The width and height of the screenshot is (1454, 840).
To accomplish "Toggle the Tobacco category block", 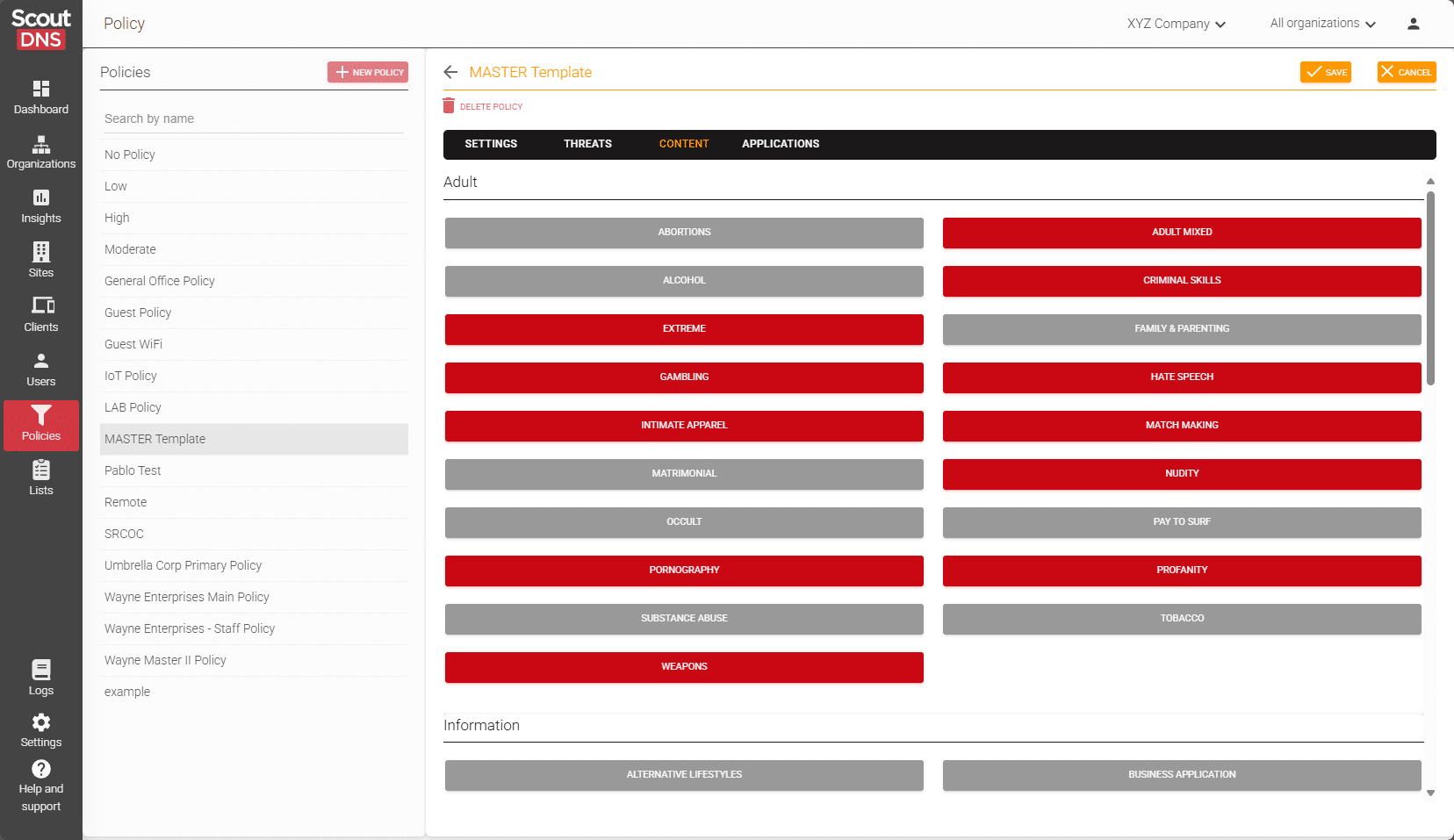I will coord(1181,618).
